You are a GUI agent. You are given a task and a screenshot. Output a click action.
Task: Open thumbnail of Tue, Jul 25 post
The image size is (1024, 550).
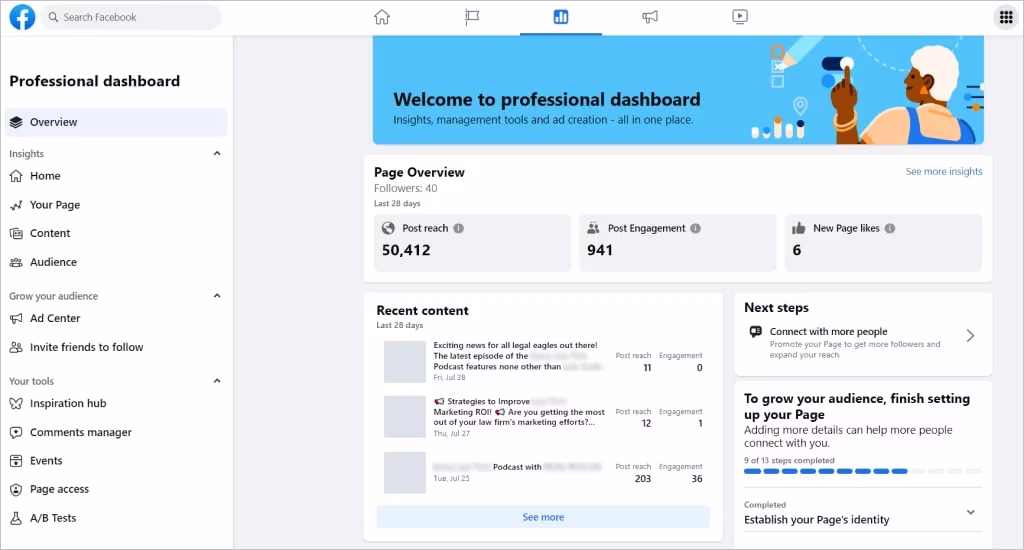[x=405, y=472]
